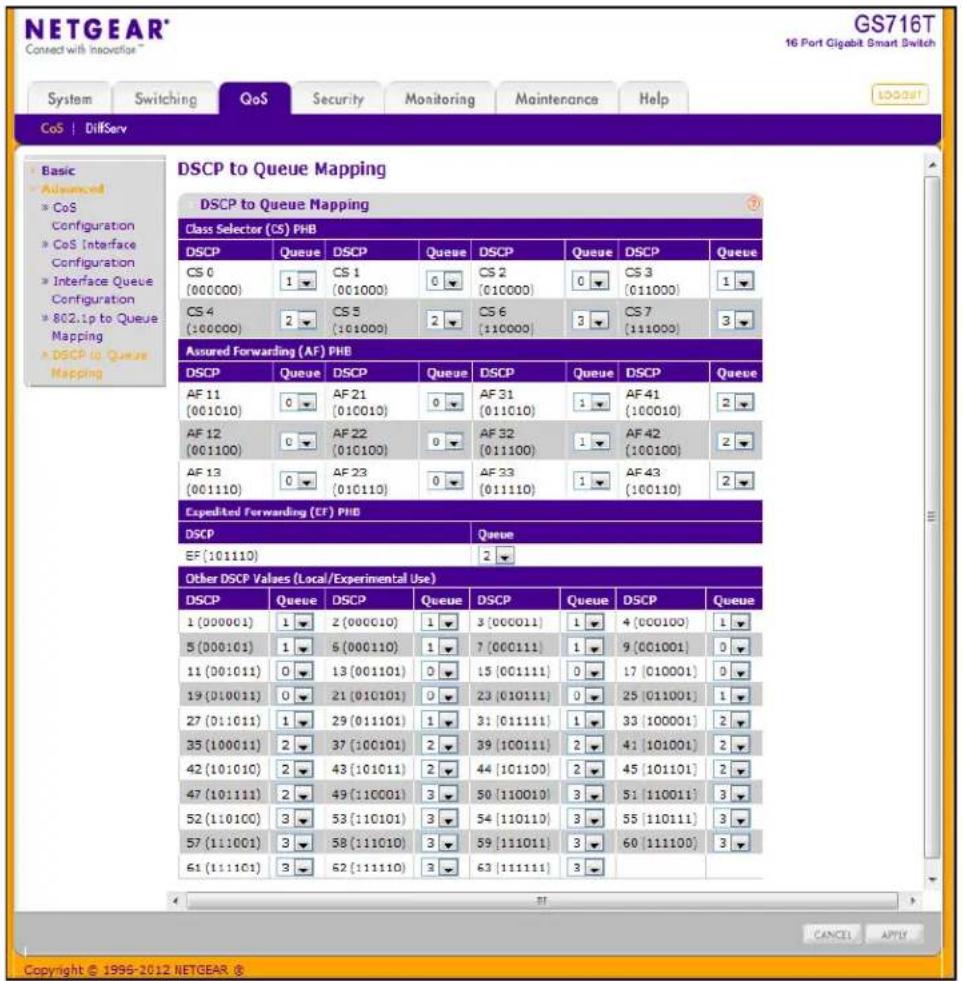Screen dimensions: 962x981
Task: Open the AF 23 queue dropdown
Action: click(445, 480)
